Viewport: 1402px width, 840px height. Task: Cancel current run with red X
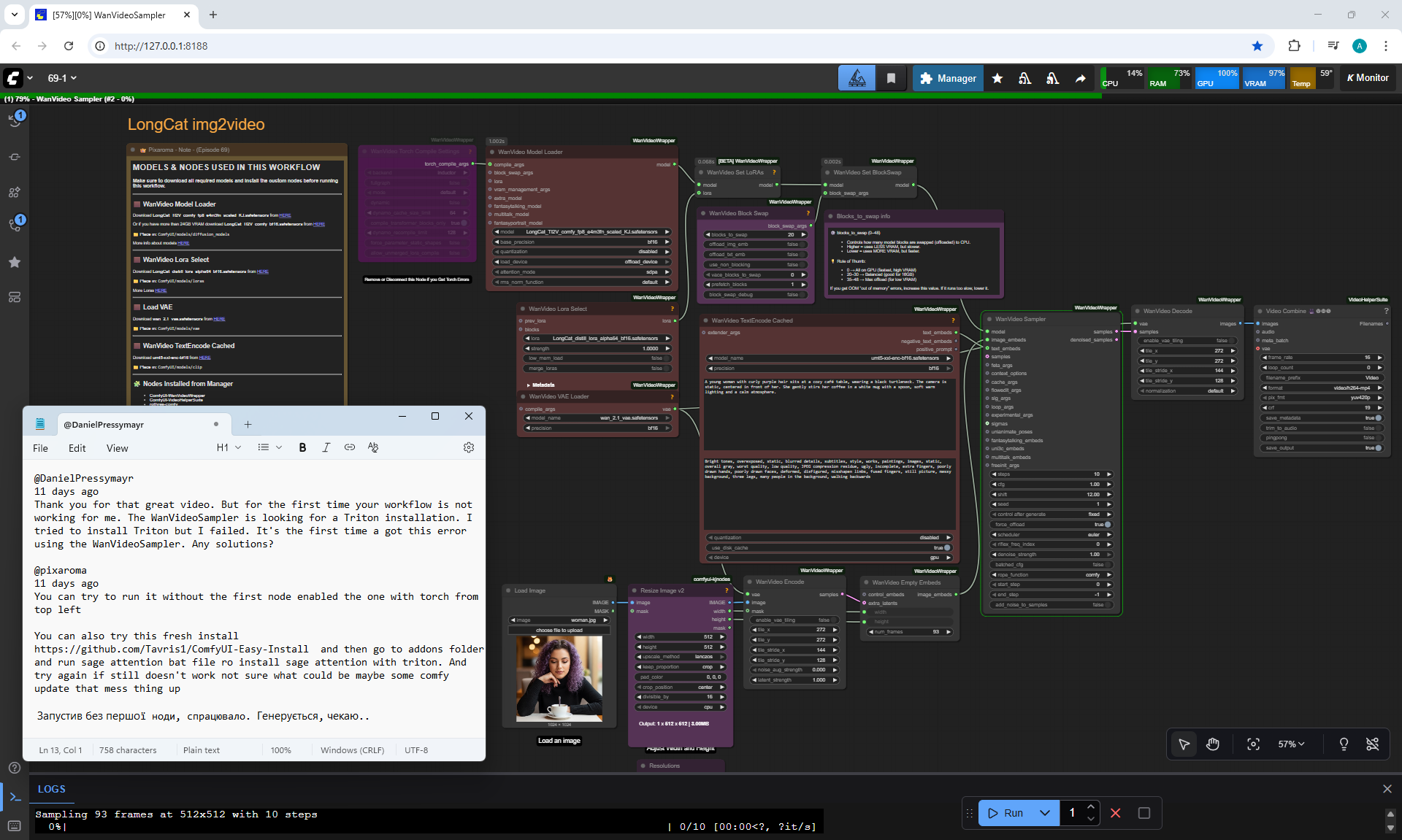click(x=1115, y=813)
